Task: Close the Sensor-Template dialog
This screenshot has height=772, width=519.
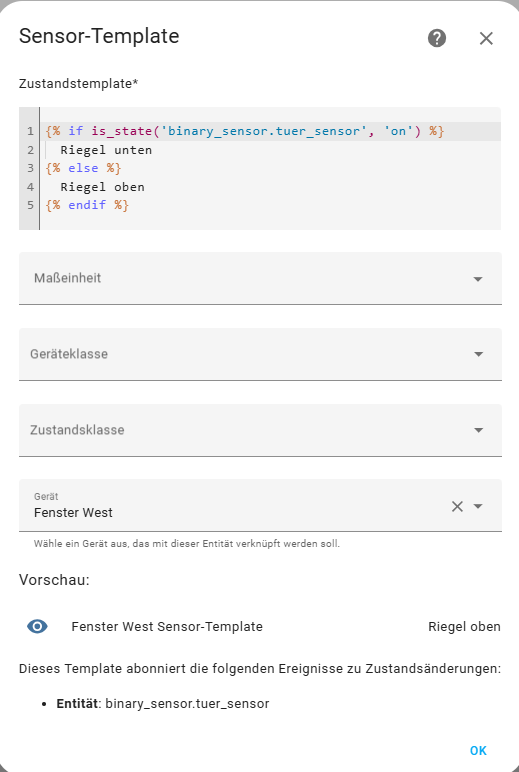Action: point(486,38)
